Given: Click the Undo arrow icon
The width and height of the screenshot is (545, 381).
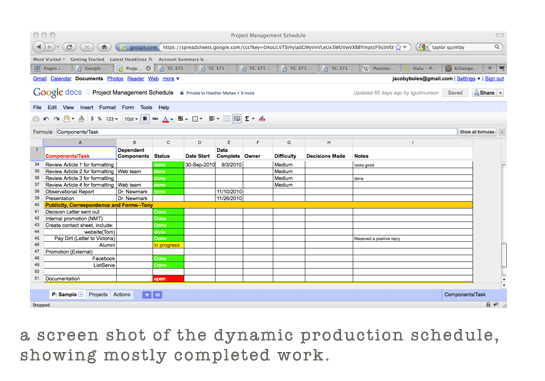Looking at the screenshot, I should [46, 119].
